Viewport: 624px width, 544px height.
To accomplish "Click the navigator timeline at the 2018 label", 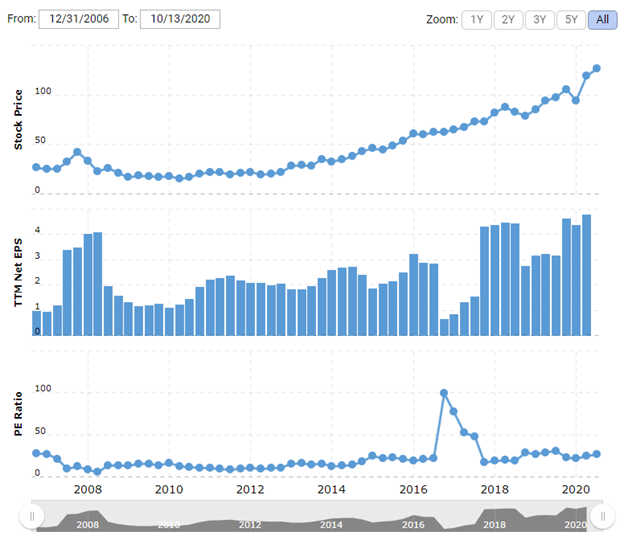I will (495, 524).
